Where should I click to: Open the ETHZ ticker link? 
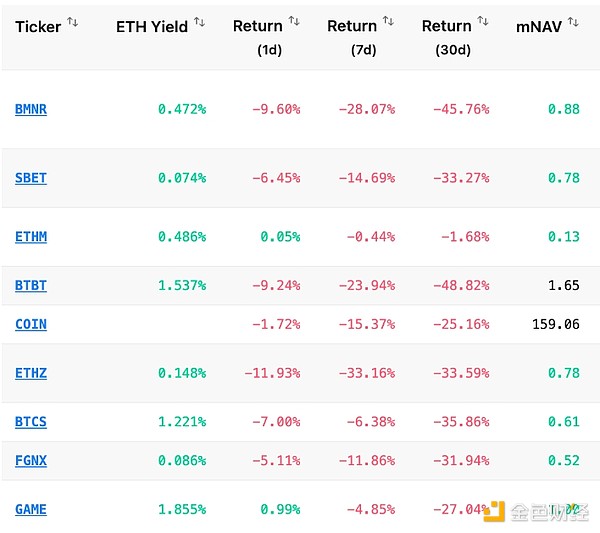[x=31, y=373]
